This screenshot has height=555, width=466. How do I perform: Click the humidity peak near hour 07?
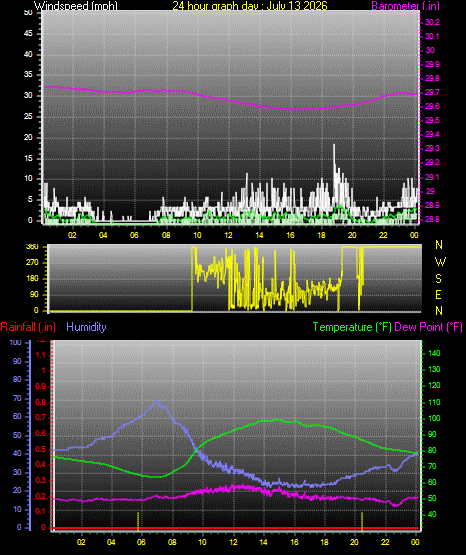point(156,401)
